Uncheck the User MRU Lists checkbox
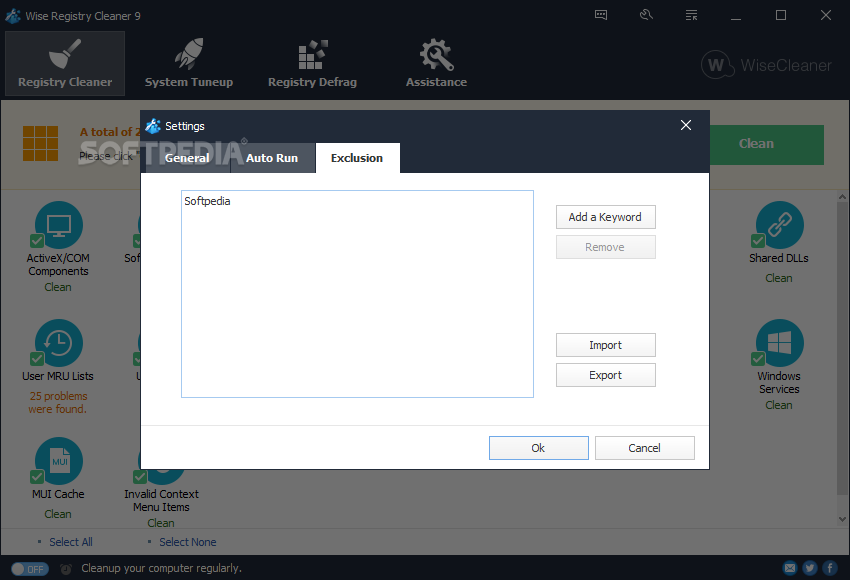 point(37,359)
